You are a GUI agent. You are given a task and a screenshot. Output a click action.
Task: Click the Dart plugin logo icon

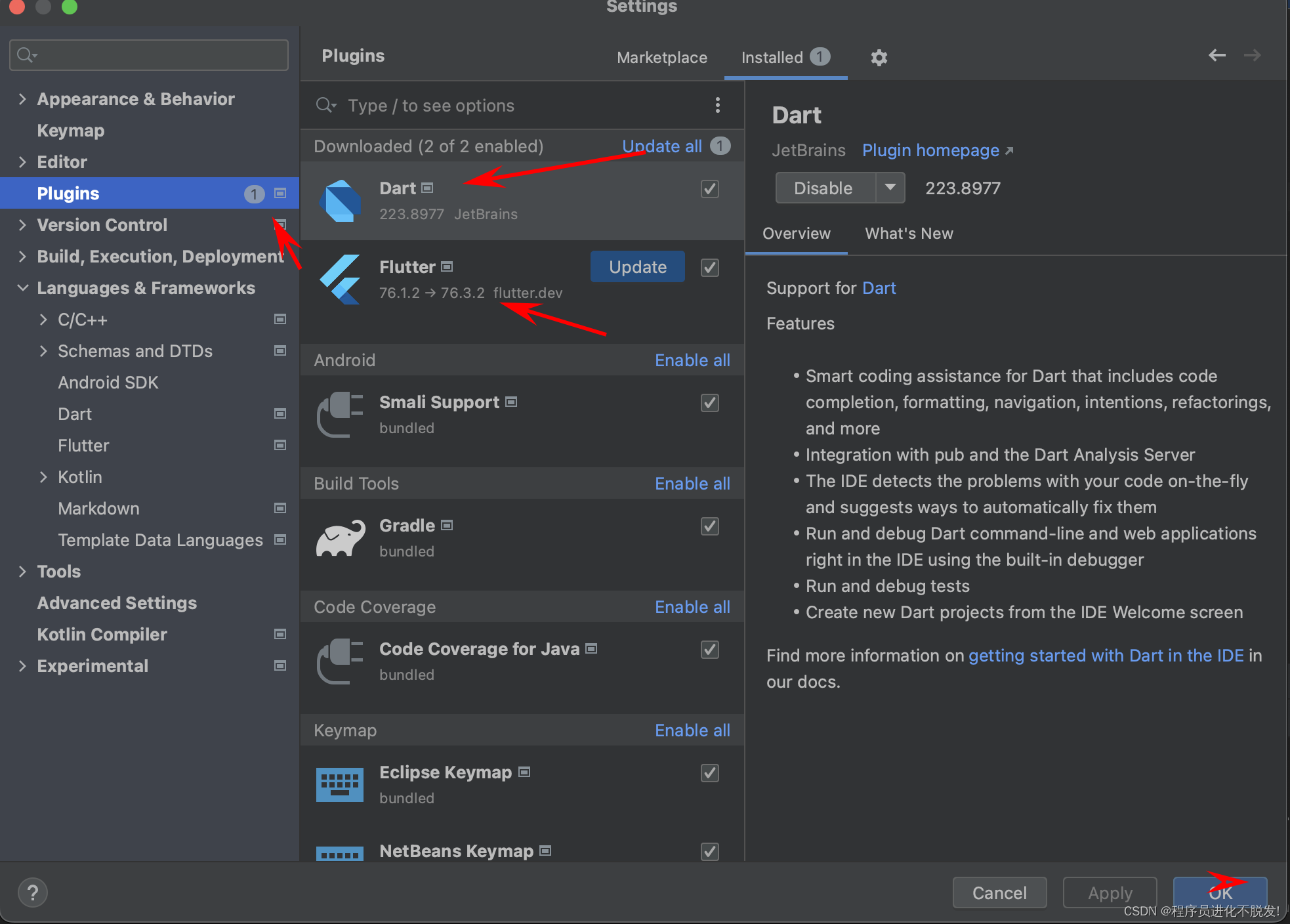point(340,201)
